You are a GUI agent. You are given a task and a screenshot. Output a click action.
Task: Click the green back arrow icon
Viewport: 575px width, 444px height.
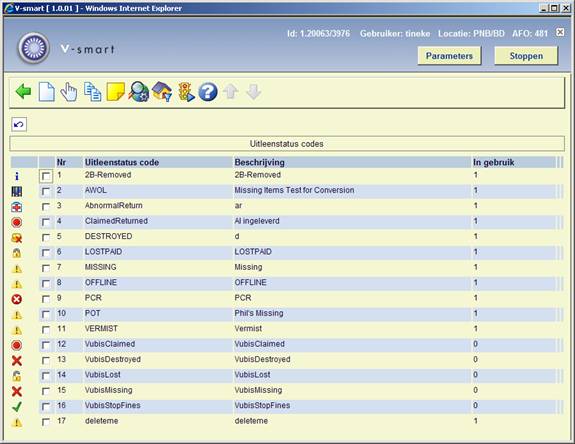tap(23, 92)
